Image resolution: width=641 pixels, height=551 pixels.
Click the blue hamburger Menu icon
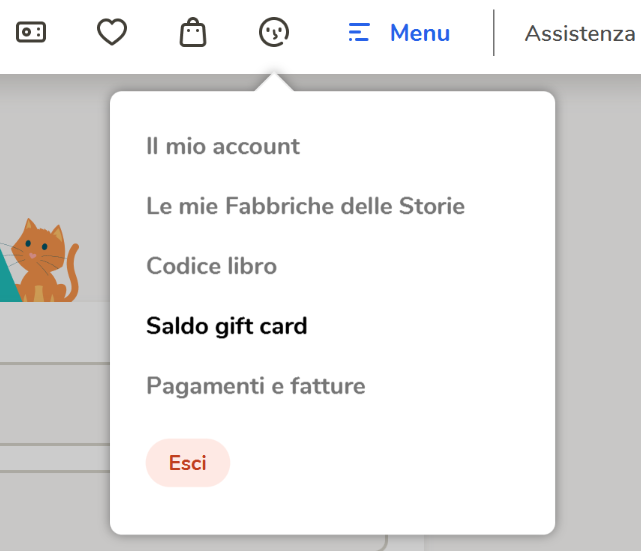pyautogui.click(x=359, y=32)
